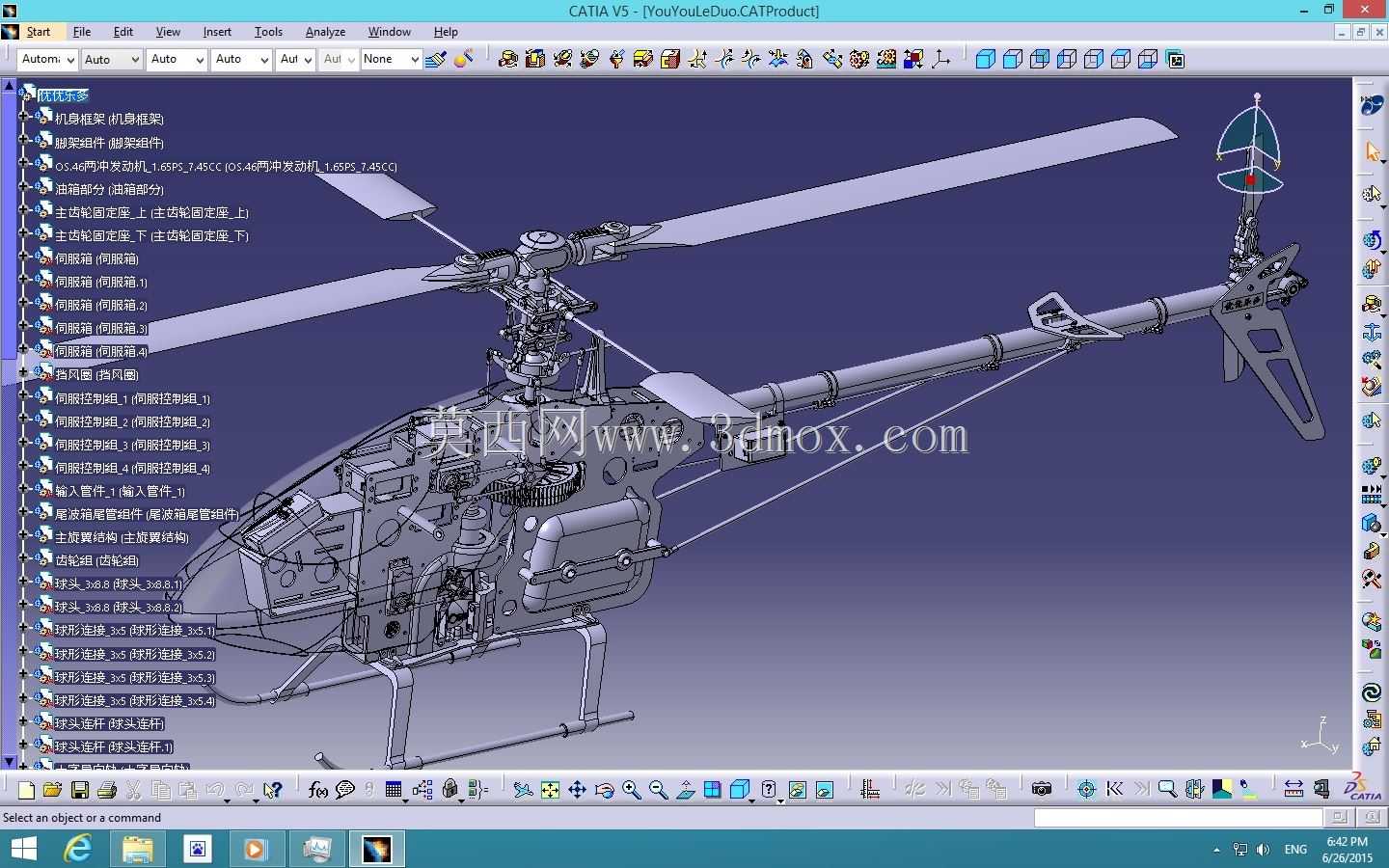
Task: Click the Update spiral icon in right toolbar
Action: pos(1372,692)
